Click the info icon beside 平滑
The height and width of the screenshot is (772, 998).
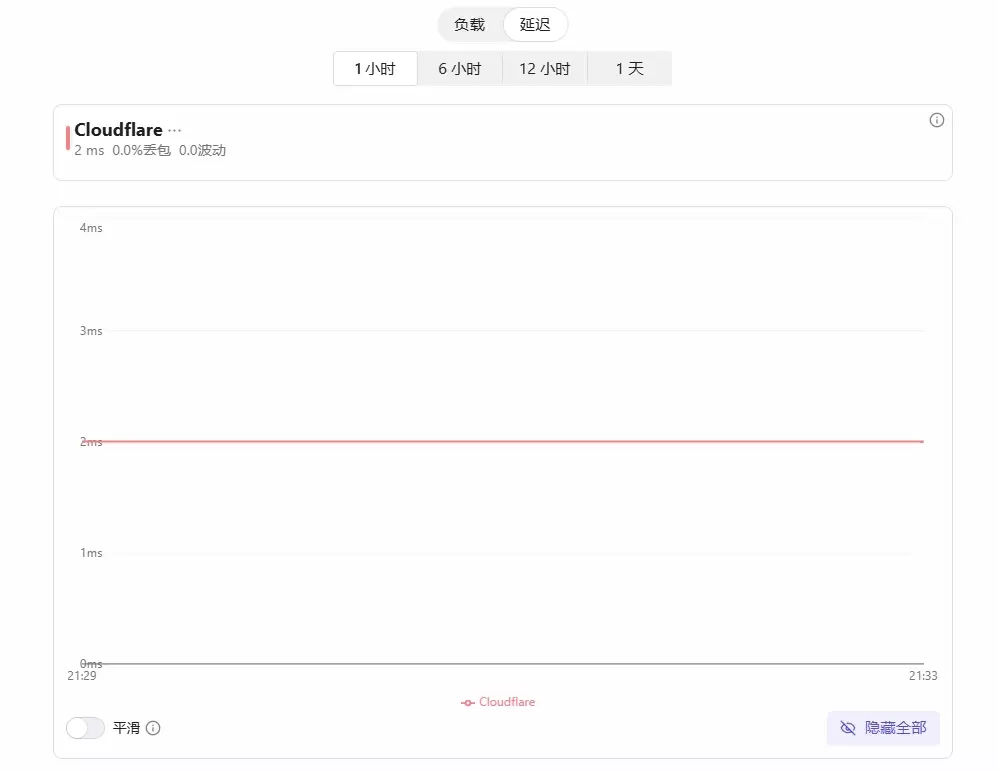(153, 727)
